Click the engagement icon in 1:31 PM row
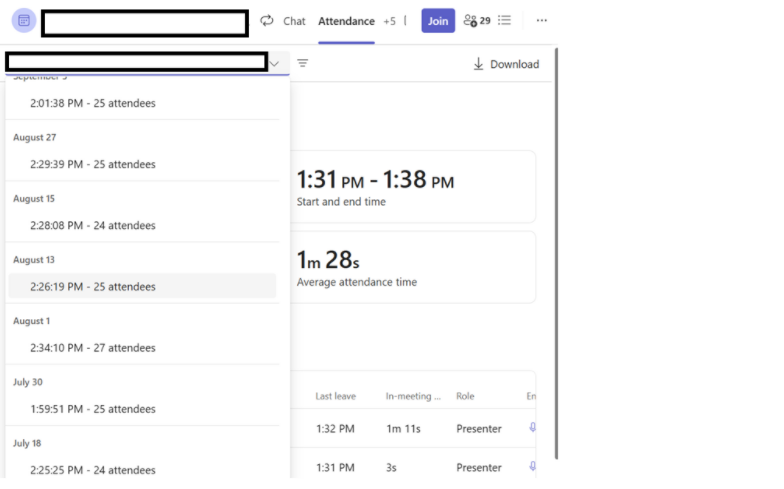Image resolution: width=784 pixels, height=489 pixels. (x=532, y=466)
